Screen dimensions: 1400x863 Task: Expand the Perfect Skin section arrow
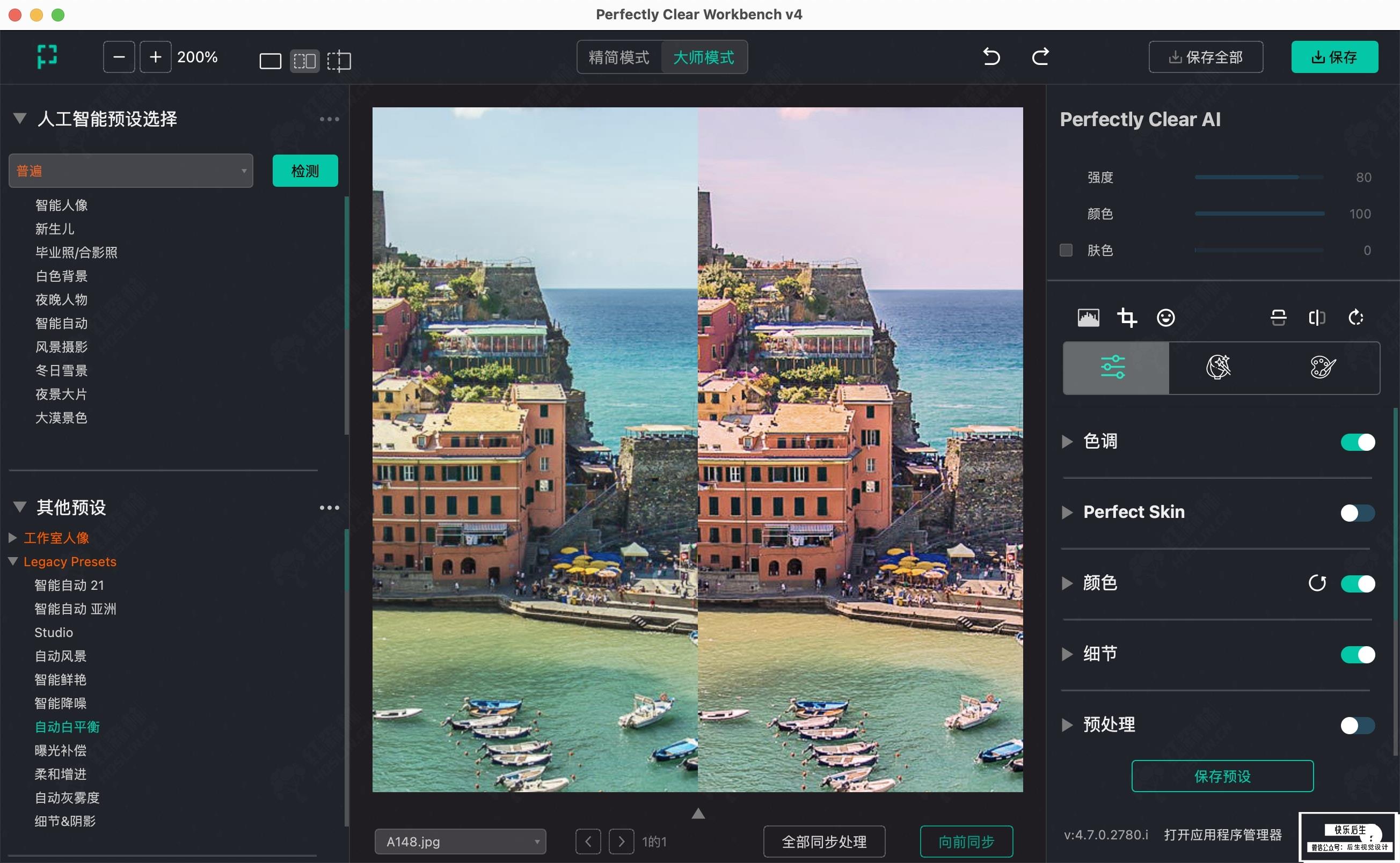pos(1067,513)
